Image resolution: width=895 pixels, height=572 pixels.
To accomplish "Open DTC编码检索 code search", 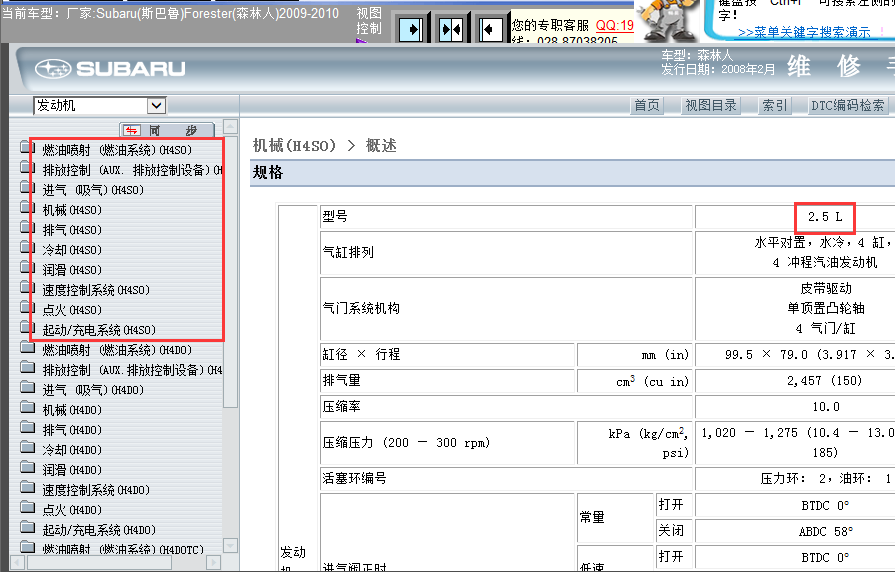I will click(848, 106).
